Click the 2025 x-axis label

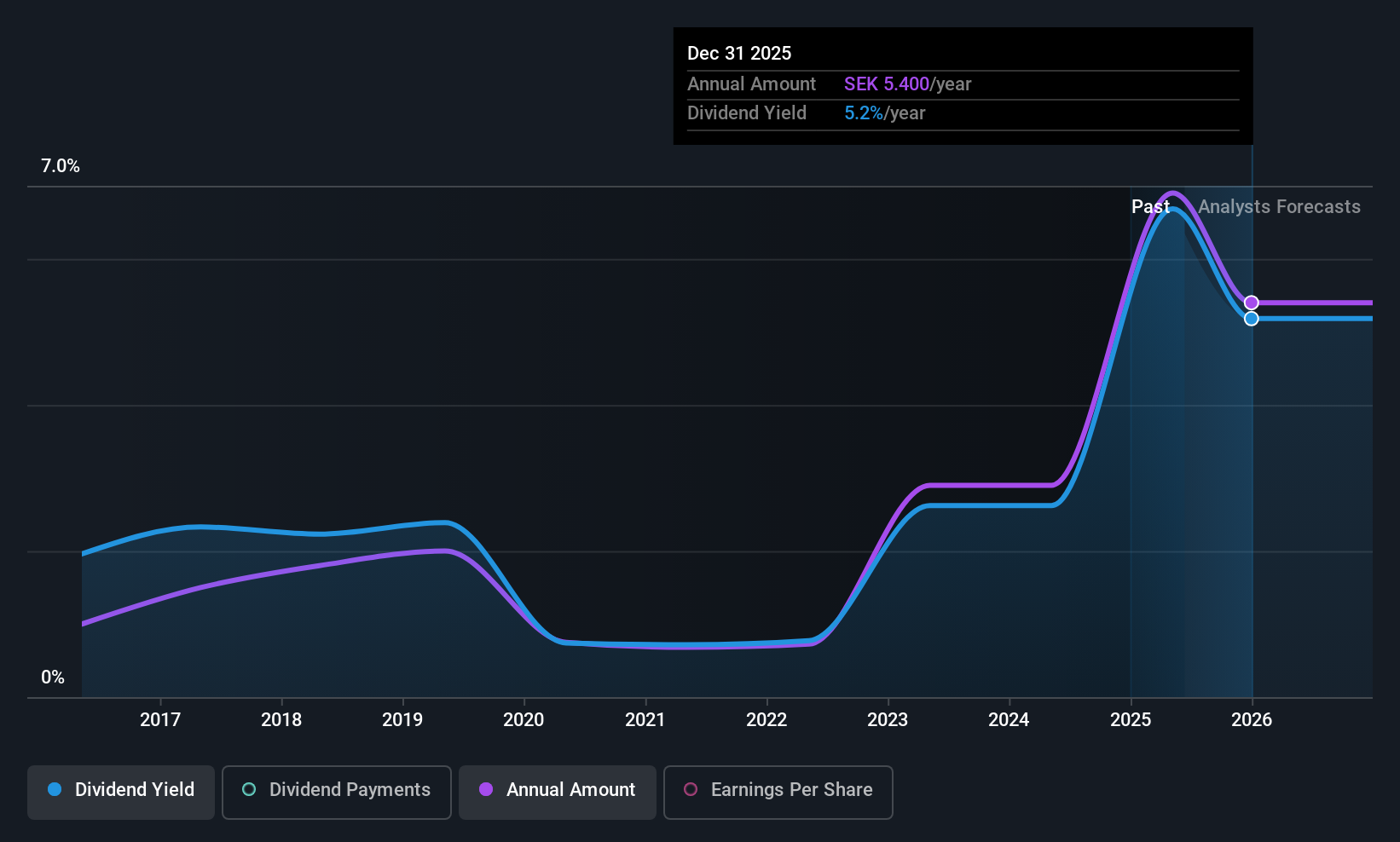pyautogui.click(x=1131, y=720)
